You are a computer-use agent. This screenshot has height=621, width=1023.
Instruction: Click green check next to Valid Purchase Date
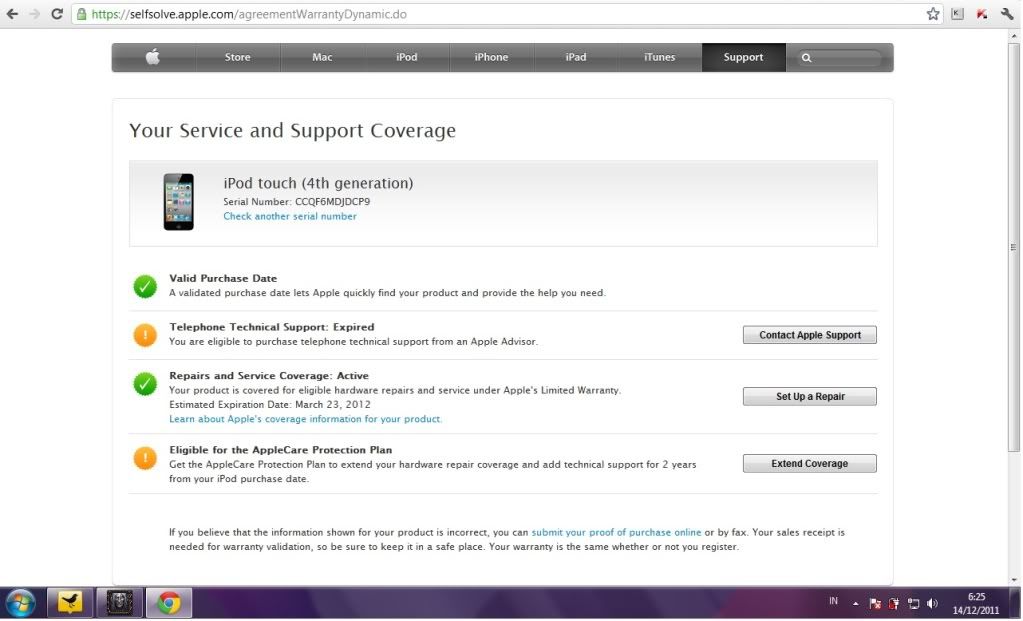(145, 286)
